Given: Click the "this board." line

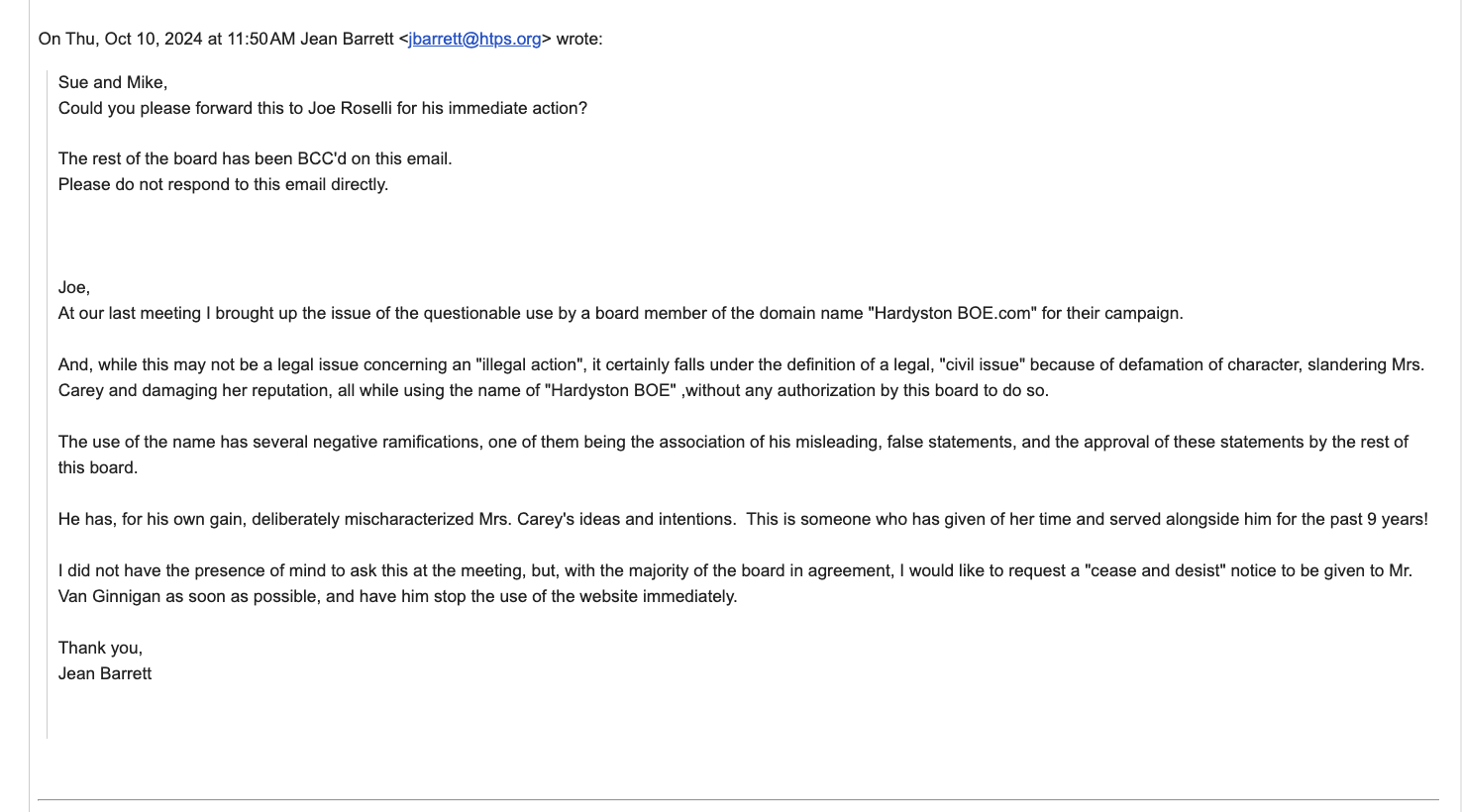Looking at the screenshot, I should [x=98, y=468].
